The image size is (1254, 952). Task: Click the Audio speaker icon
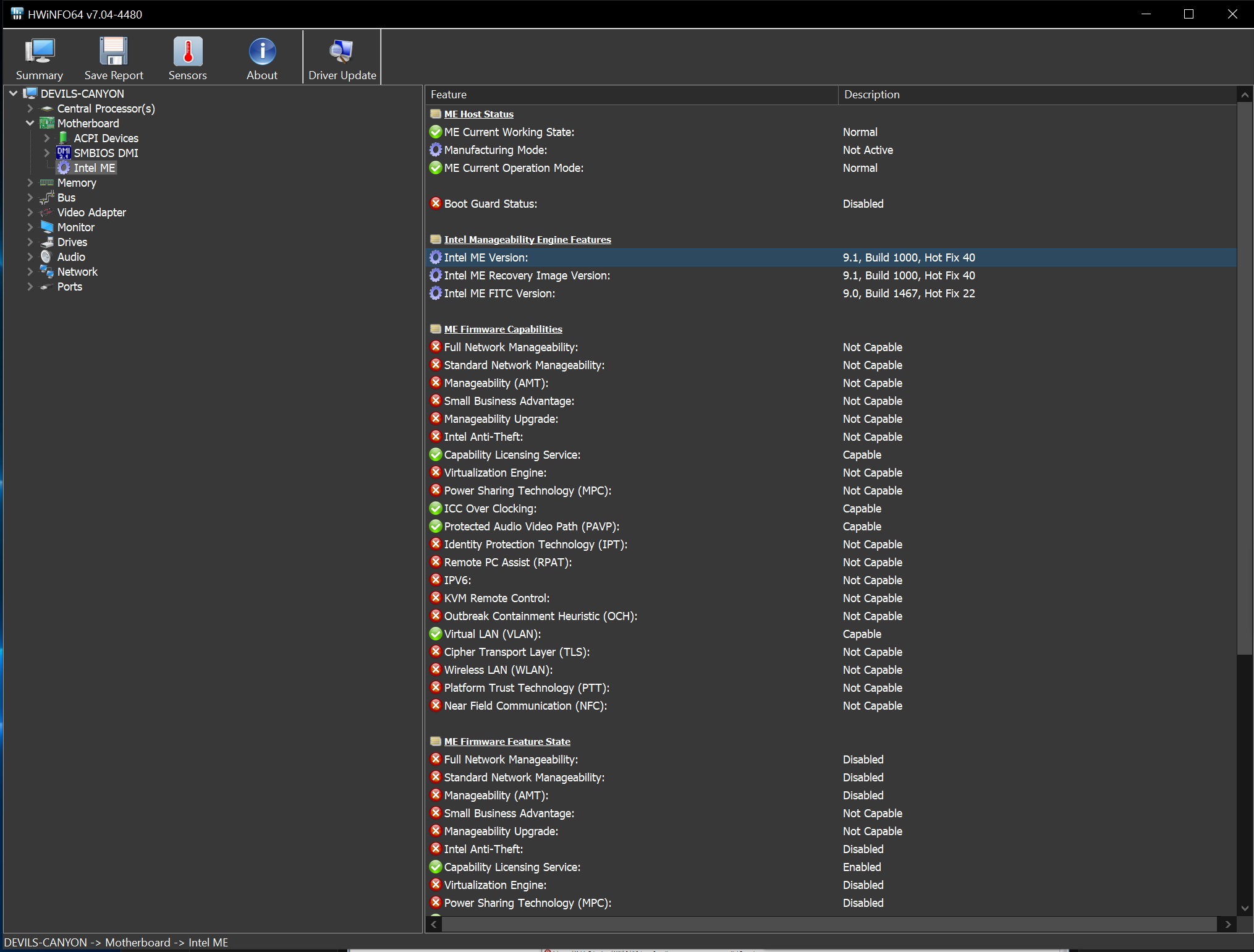point(46,257)
